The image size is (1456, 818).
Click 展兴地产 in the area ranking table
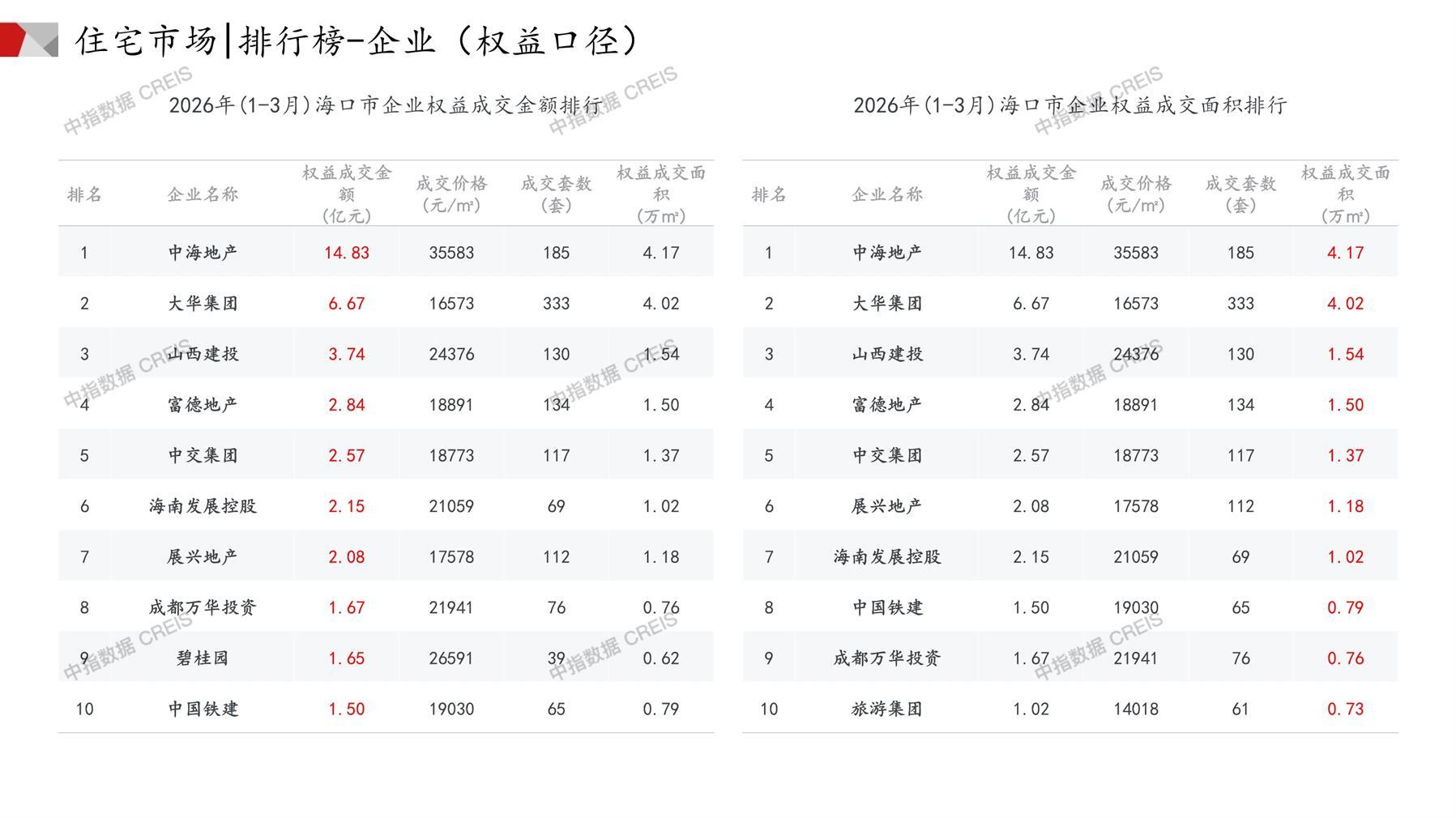tap(887, 506)
